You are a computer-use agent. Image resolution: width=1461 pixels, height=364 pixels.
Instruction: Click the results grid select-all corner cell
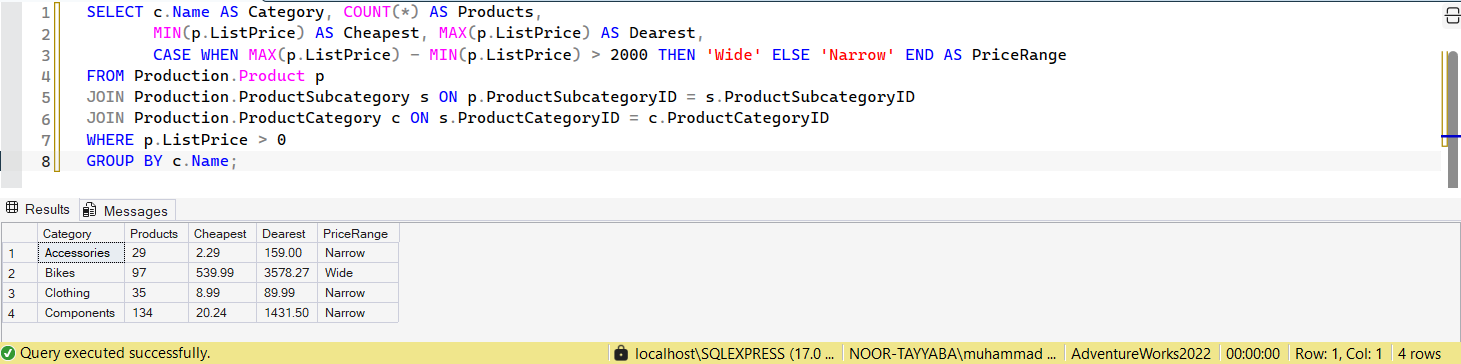(19, 233)
